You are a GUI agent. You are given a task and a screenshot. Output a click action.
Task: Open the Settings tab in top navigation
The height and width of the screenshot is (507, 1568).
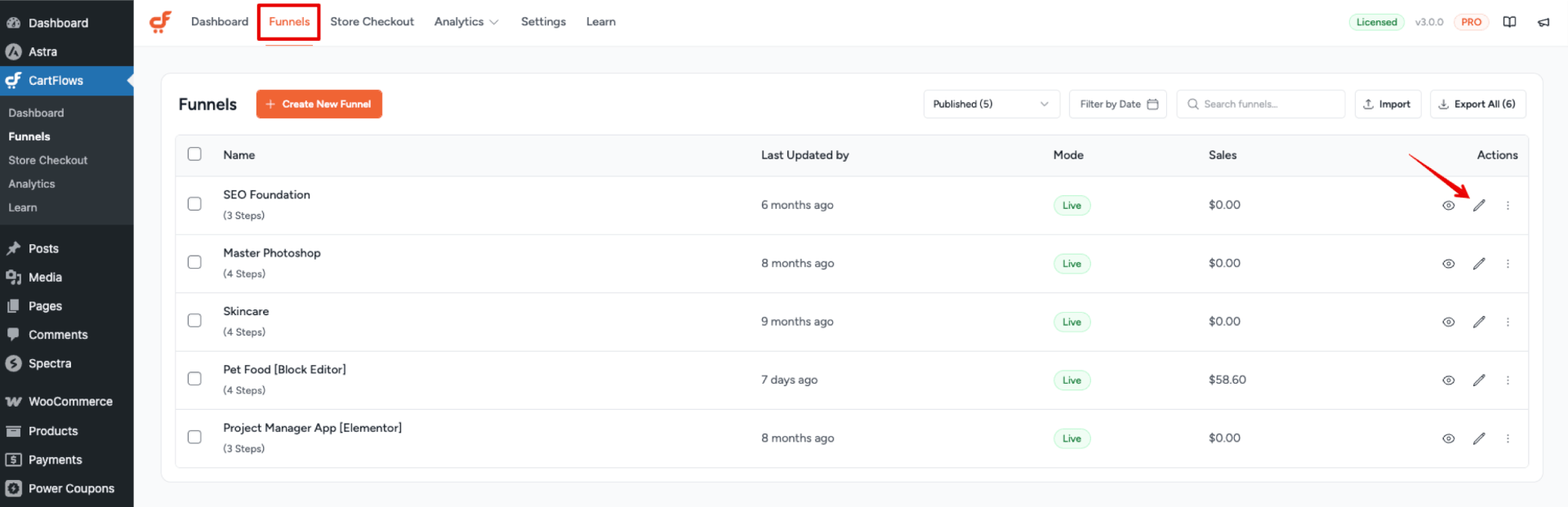tap(543, 22)
